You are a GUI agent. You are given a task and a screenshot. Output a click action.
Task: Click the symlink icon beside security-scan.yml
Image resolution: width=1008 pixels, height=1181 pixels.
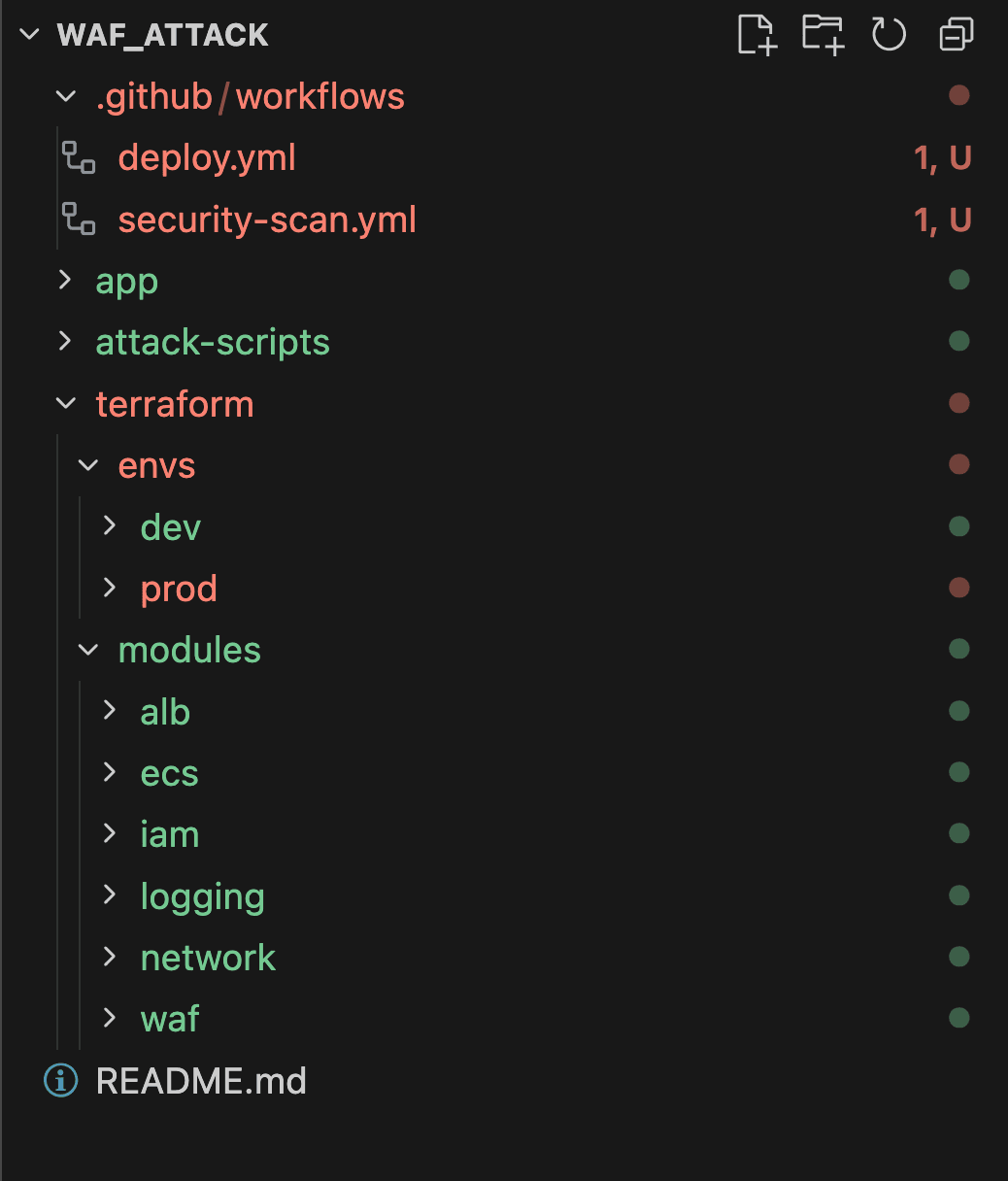click(80, 219)
